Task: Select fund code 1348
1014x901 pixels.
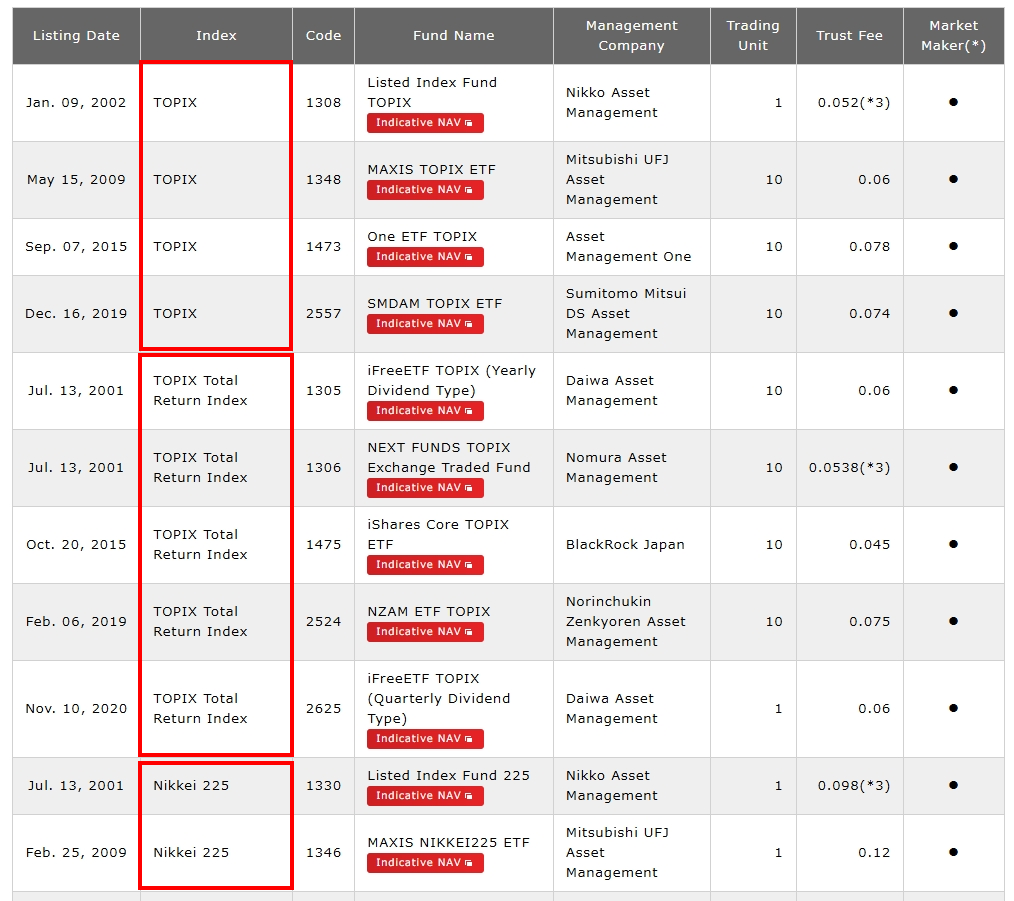Action: click(323, 180)
